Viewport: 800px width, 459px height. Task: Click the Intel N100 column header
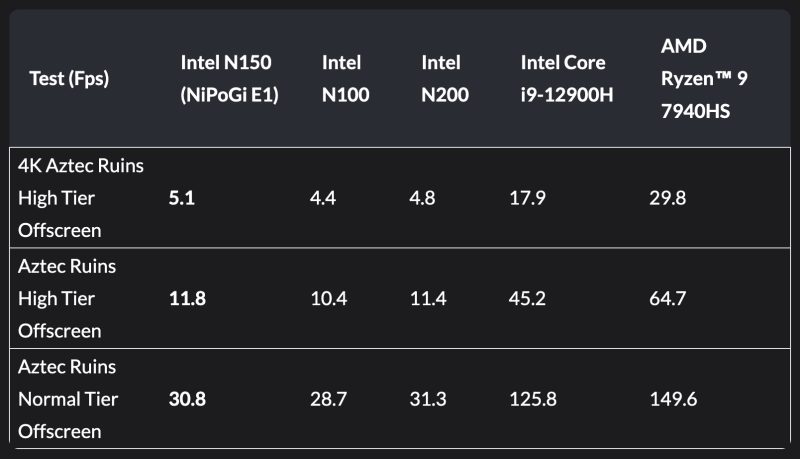[x=342, y=78]
